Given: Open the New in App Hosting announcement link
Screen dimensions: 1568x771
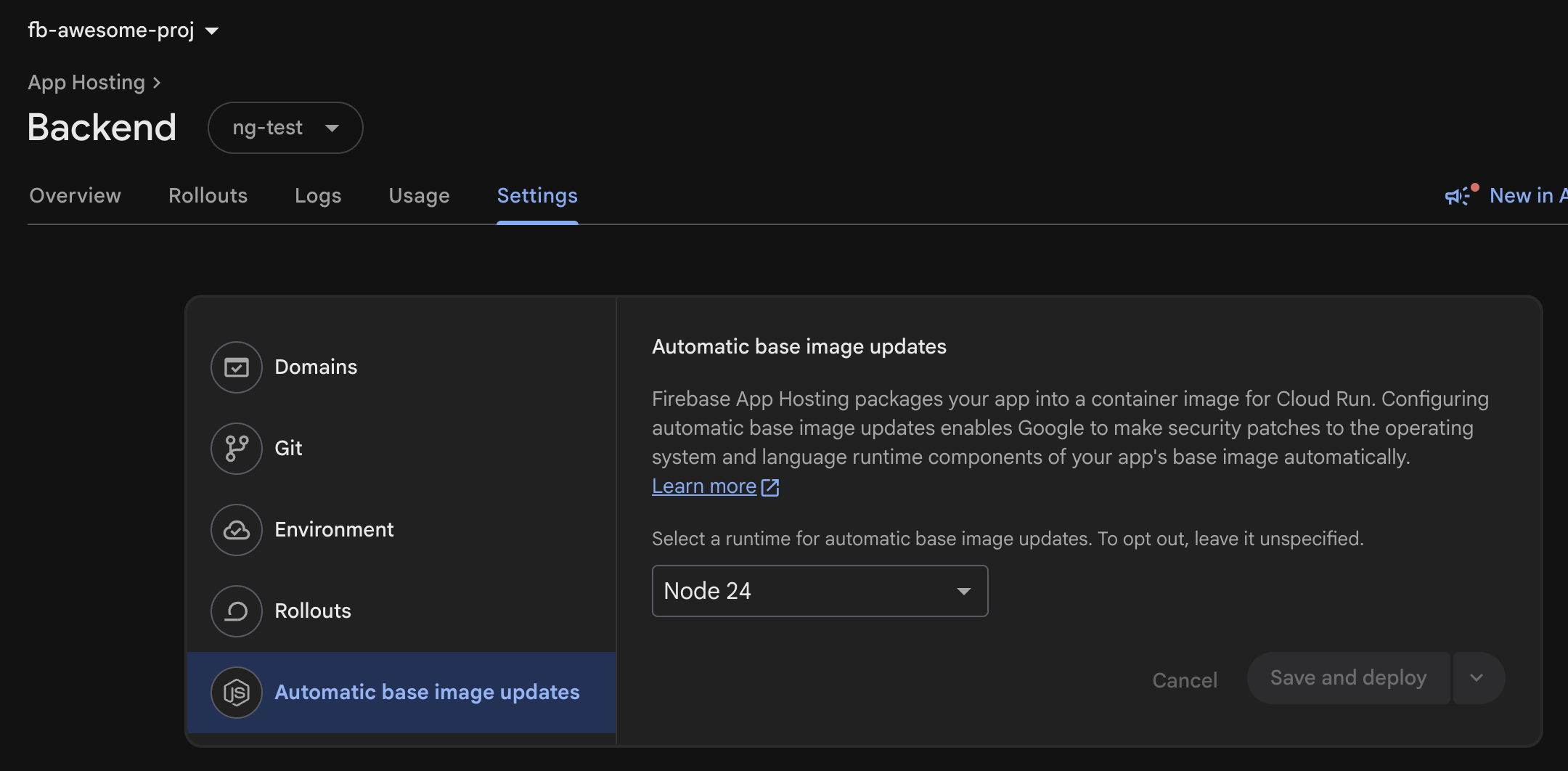Looking at the screenshot, I should (1528, 196).
